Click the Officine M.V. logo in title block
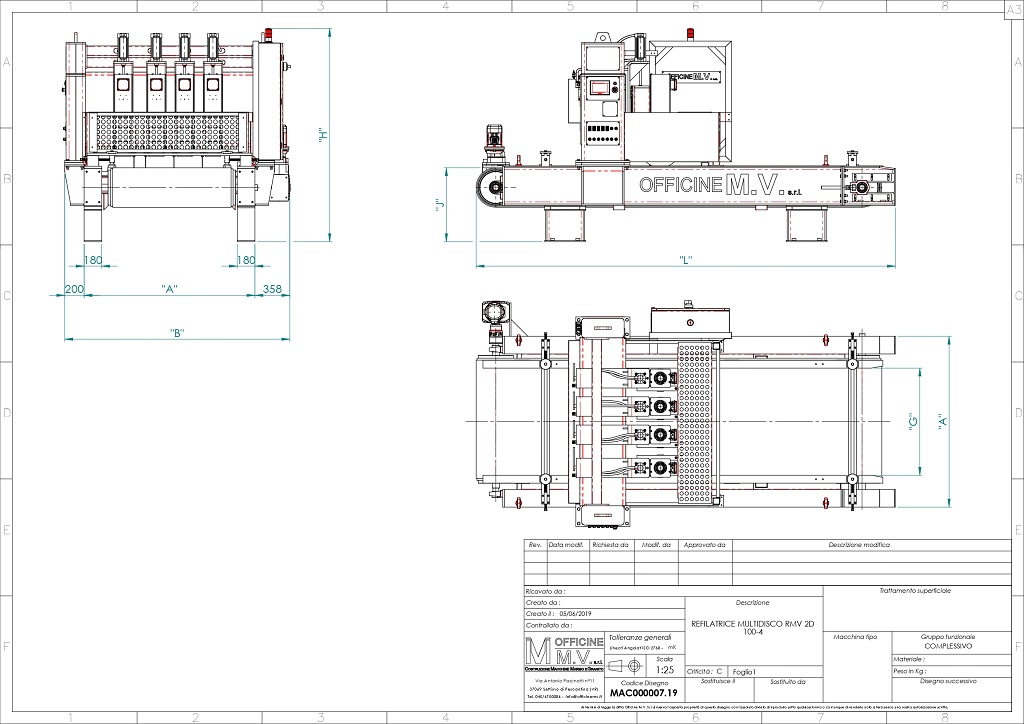Viewport: 1024px width, 724px height. (x=565, y=654)
